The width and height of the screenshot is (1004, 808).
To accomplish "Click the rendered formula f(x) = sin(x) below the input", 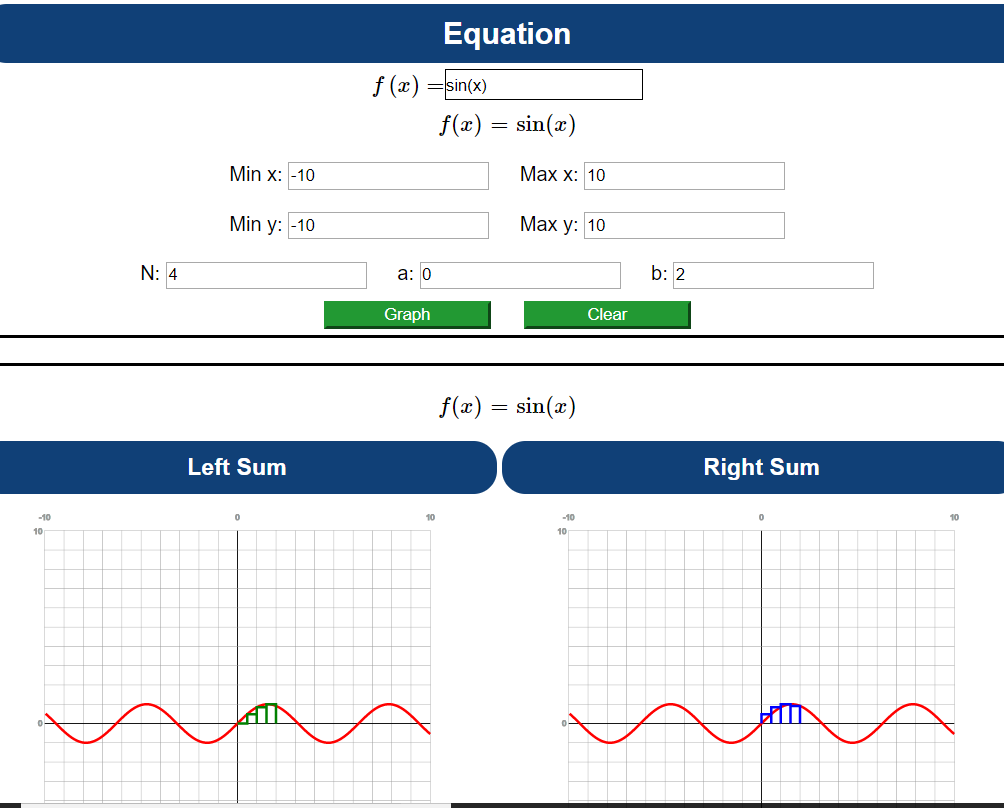I will [507, 124].
